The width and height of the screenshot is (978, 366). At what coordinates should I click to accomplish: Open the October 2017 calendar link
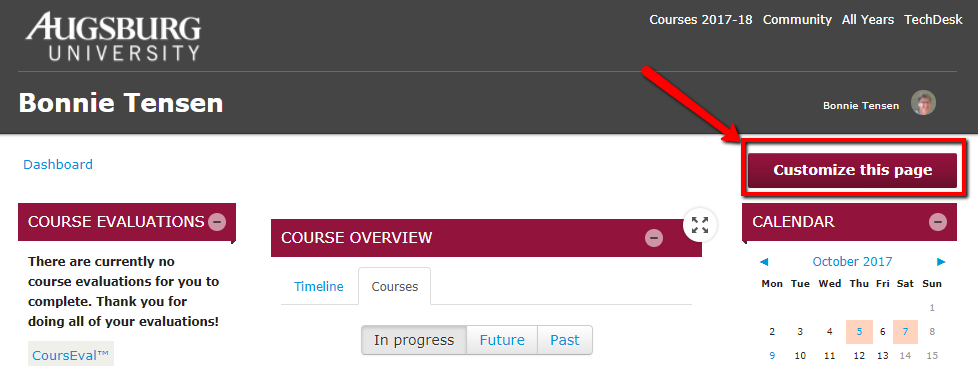[852, 262]
